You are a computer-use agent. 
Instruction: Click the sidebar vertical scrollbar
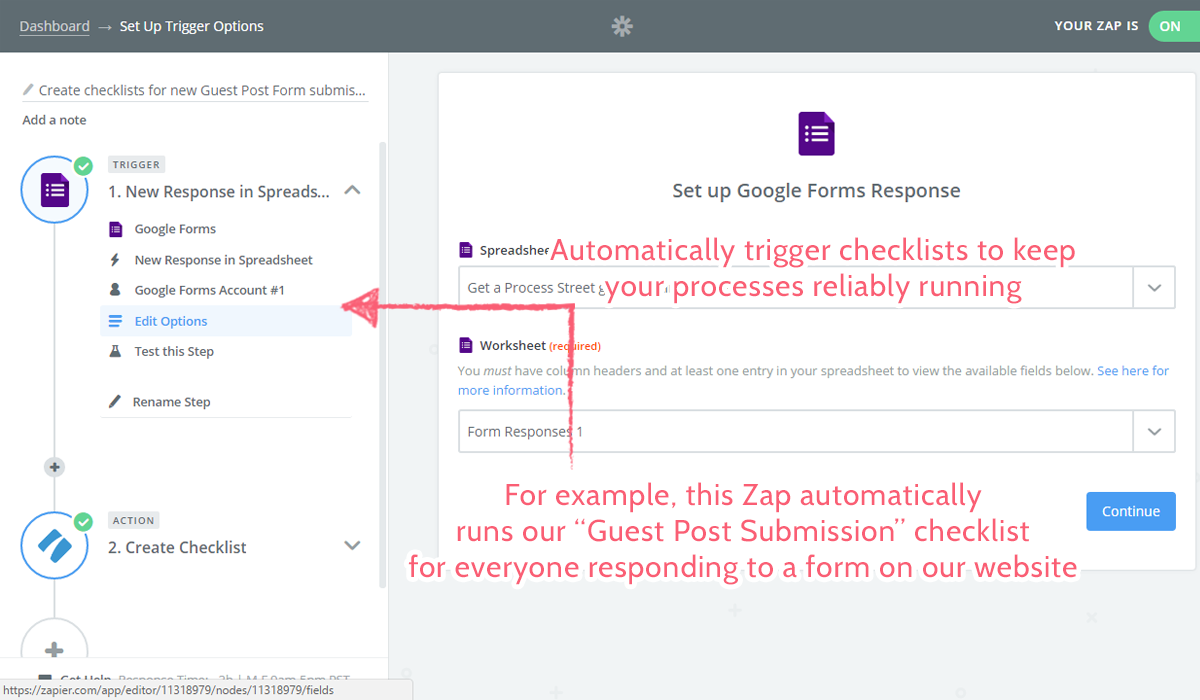point(383,365)
